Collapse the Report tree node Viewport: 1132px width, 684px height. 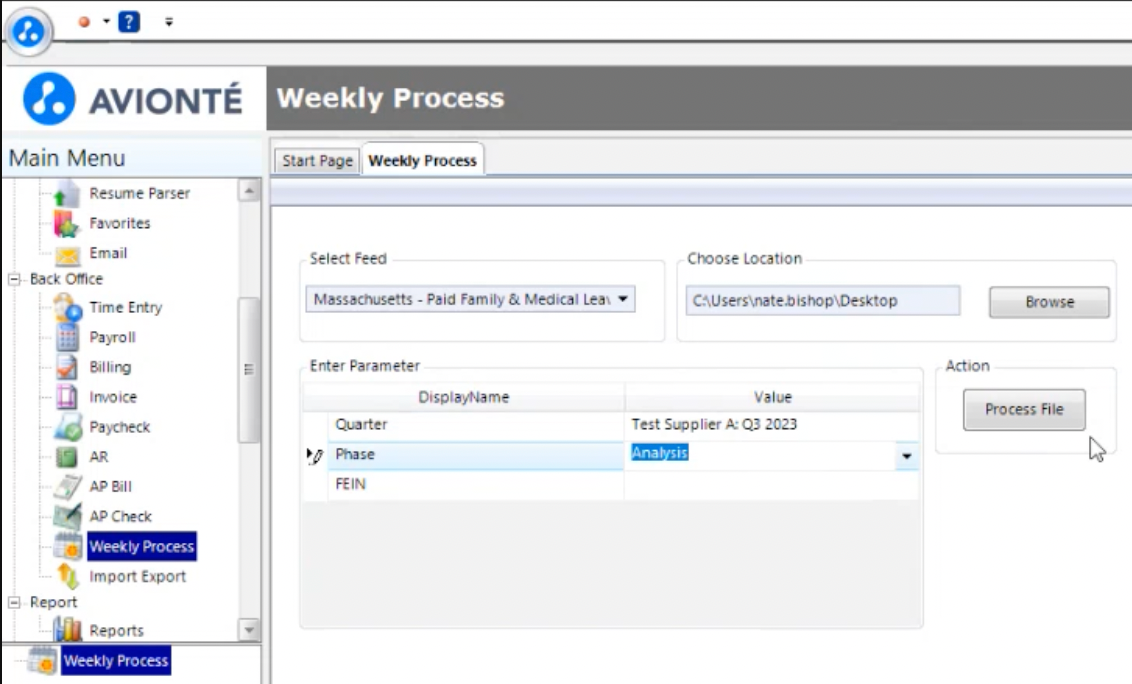(x=14, y=602)
